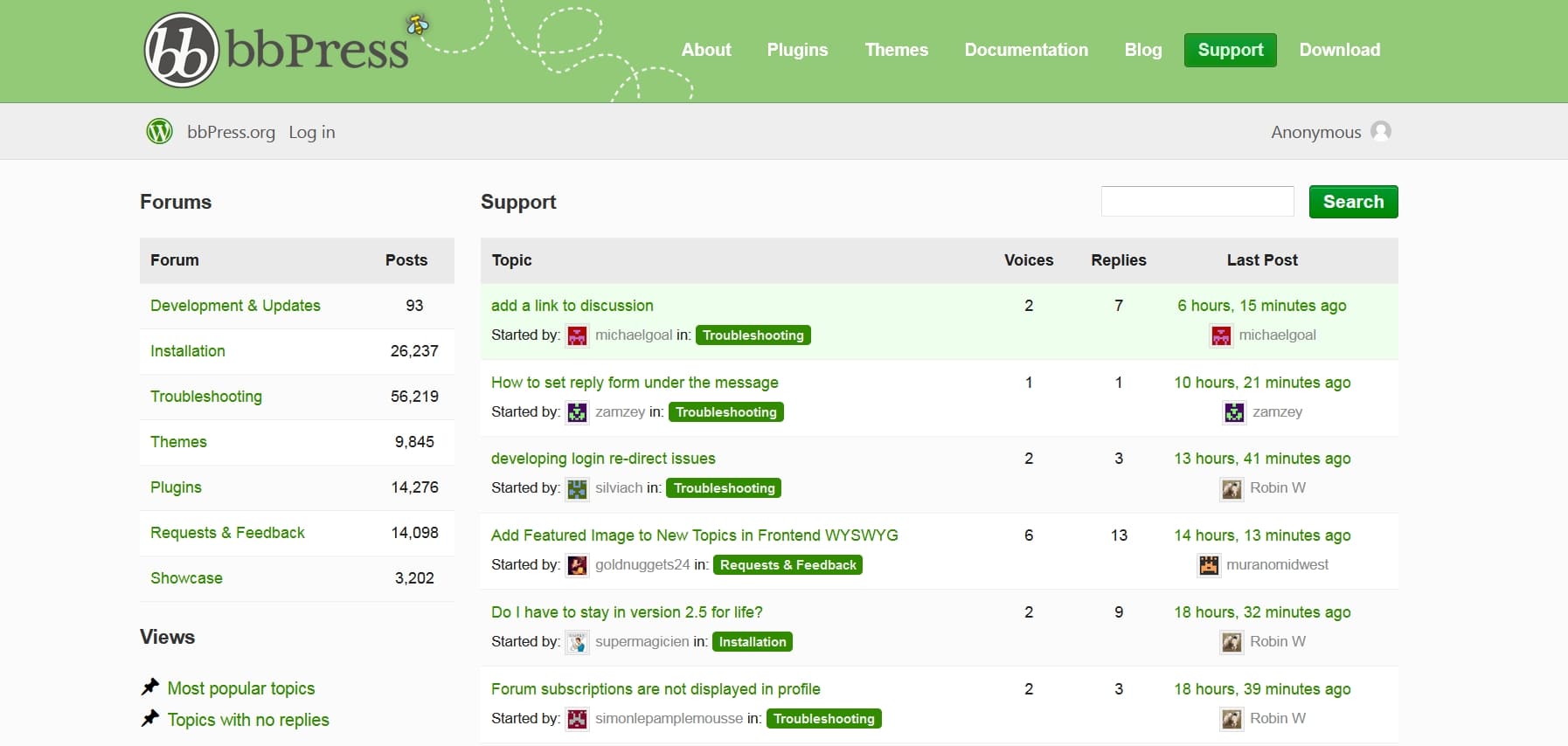Click the '6 hours, 15 minutes ago' timestamp
This screenshot has height=746, width=1568.
coord(1262,306)
